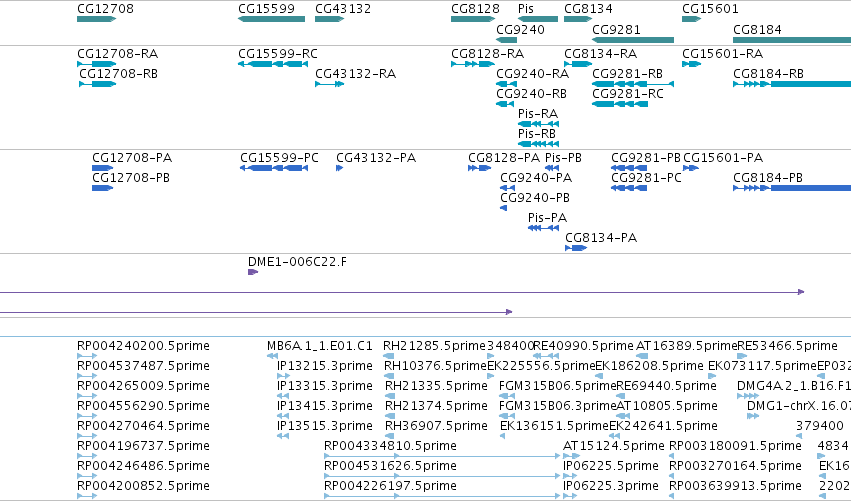
Task: Select the CG9240 gene label
Action: 520,29
